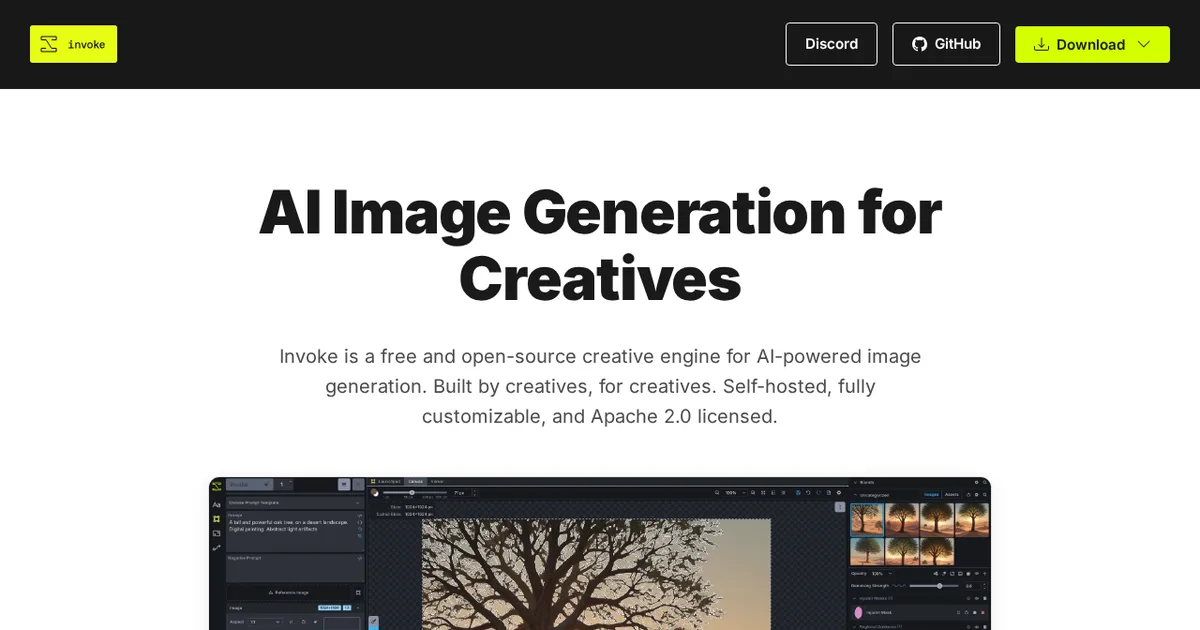Select the image upscaling sidebar icon
Image resolution: width=1200 pixels, height=630 pixels.
[217, 534]
